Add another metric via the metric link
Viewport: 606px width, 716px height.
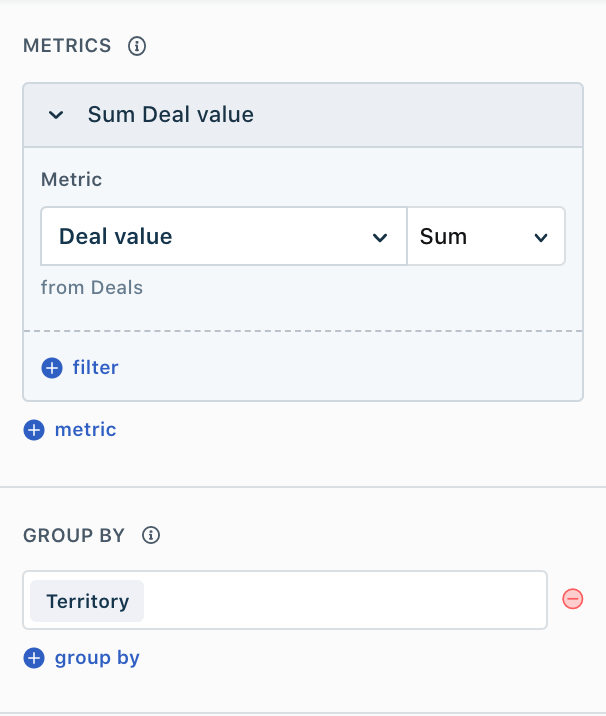pyautogui.click(x=85, y=430)
